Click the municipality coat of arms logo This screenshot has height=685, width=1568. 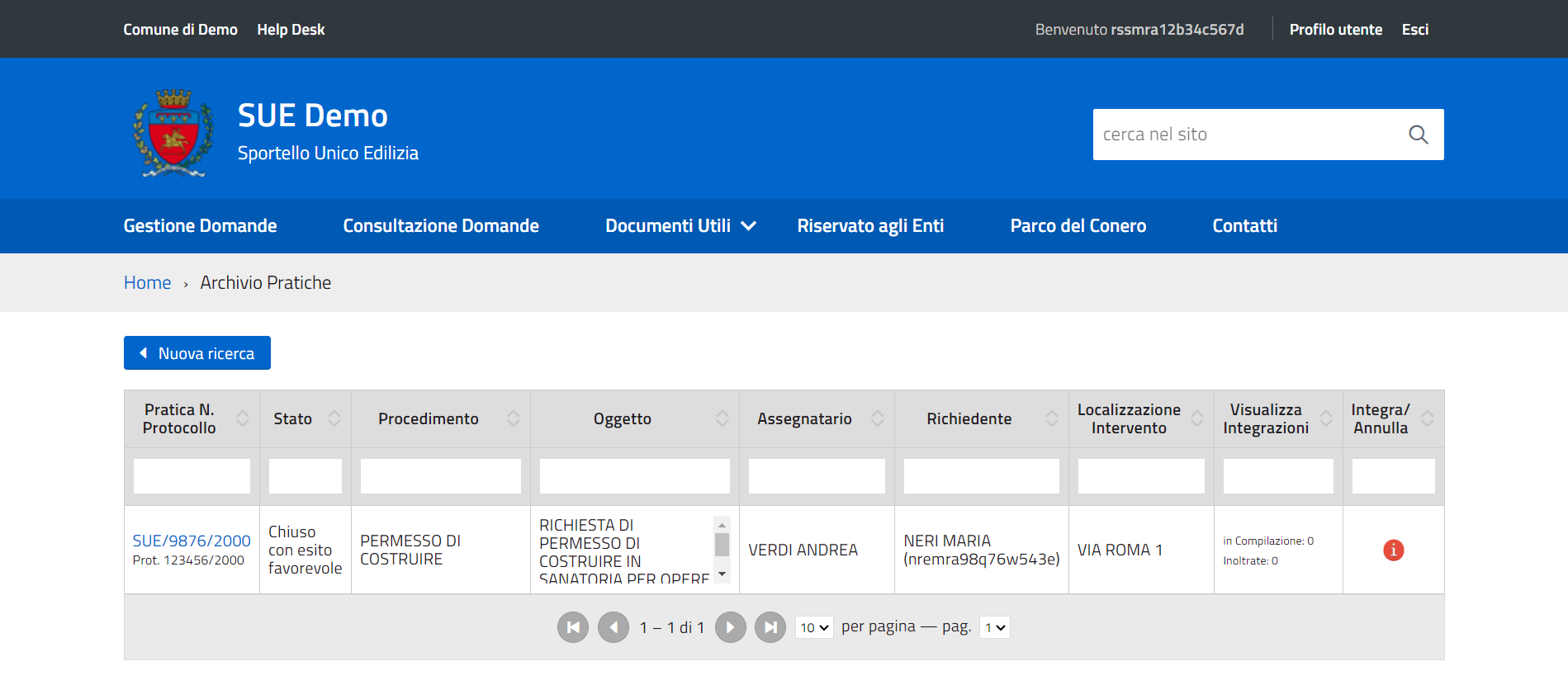tap(173, 133)
